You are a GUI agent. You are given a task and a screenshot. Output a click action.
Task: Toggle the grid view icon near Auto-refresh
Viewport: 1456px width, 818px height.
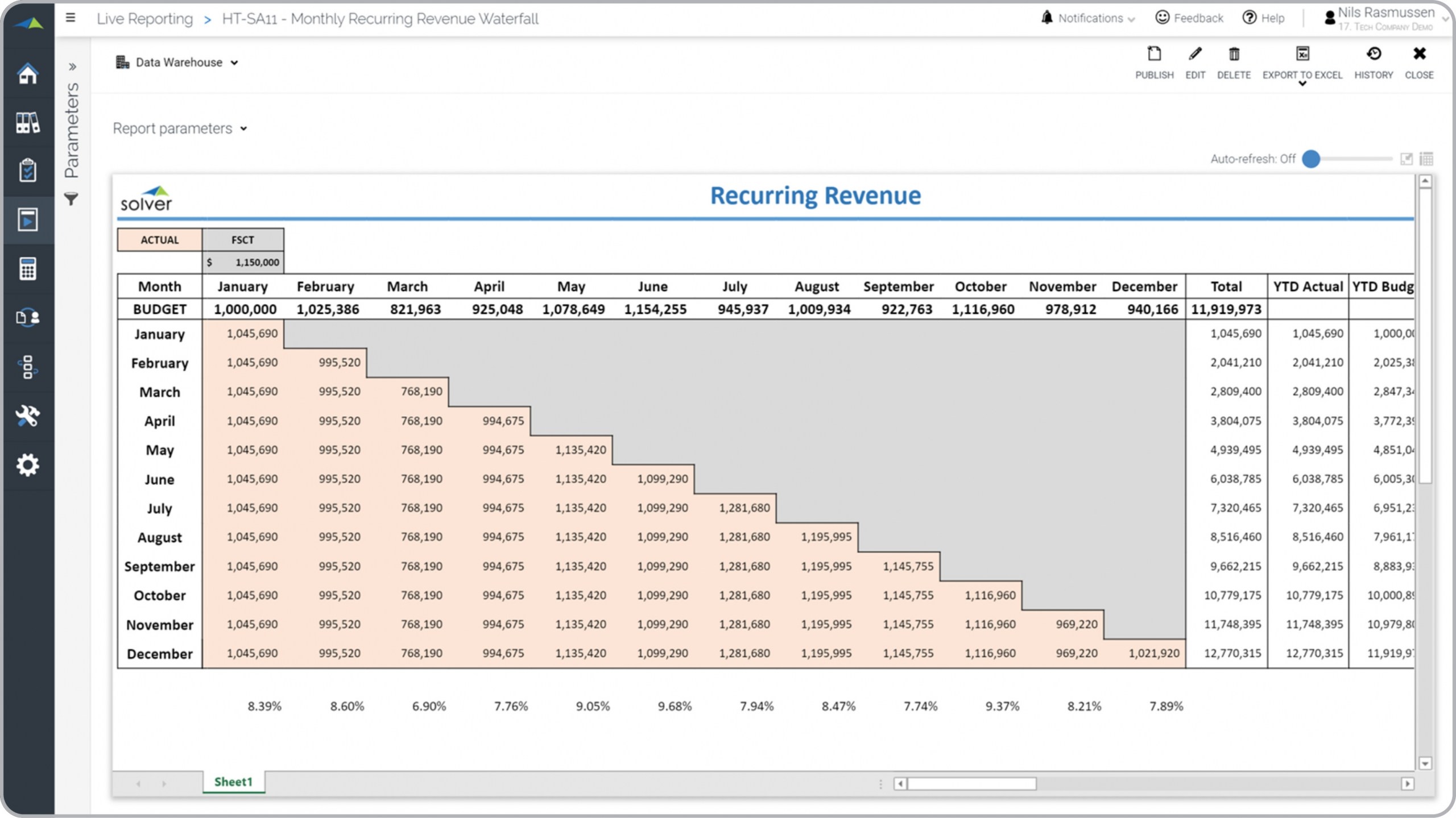[x=1426, y=159]
